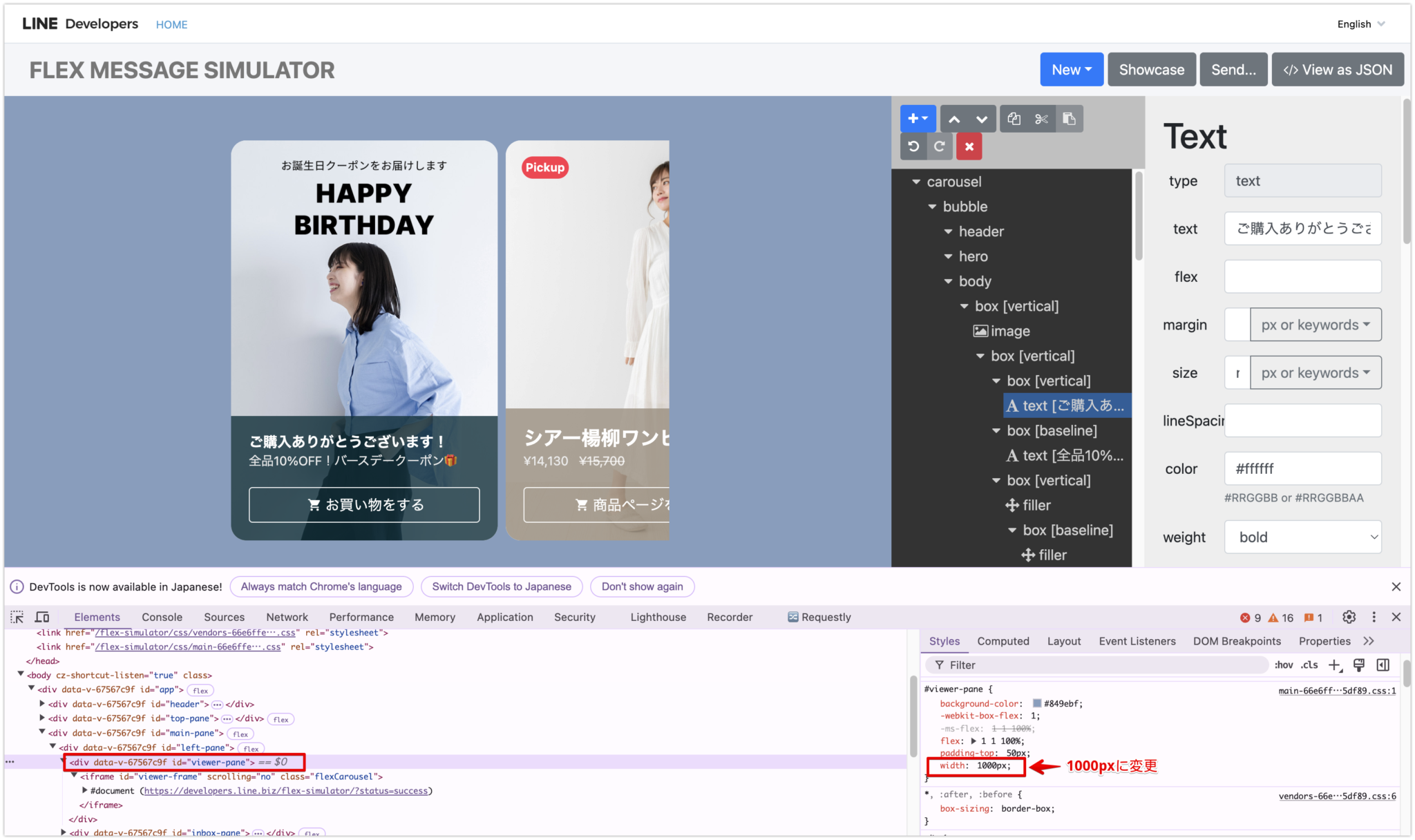Collapse the carousel tree node
The width and height of the screenshot is (1415, 840).
pos(915,182)
